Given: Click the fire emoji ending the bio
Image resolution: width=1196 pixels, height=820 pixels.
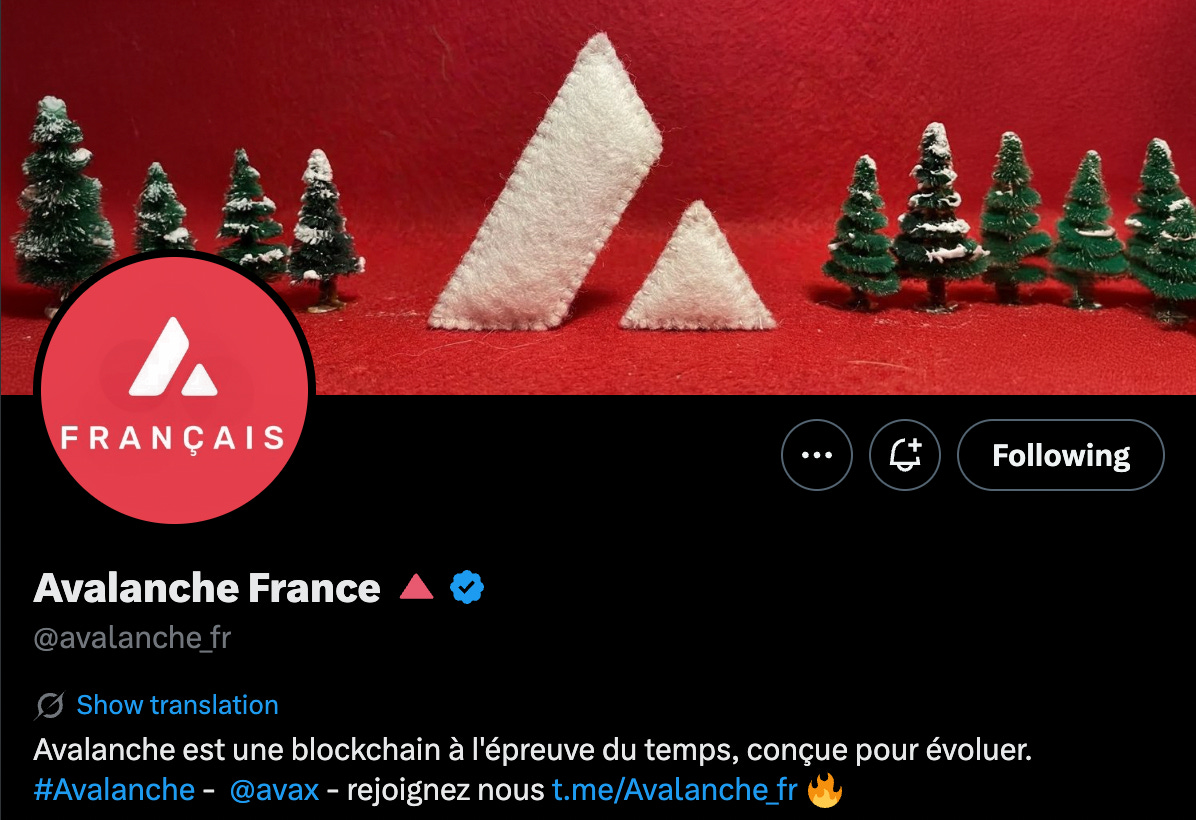Looking at the screenshot, I should coord(825,790).
